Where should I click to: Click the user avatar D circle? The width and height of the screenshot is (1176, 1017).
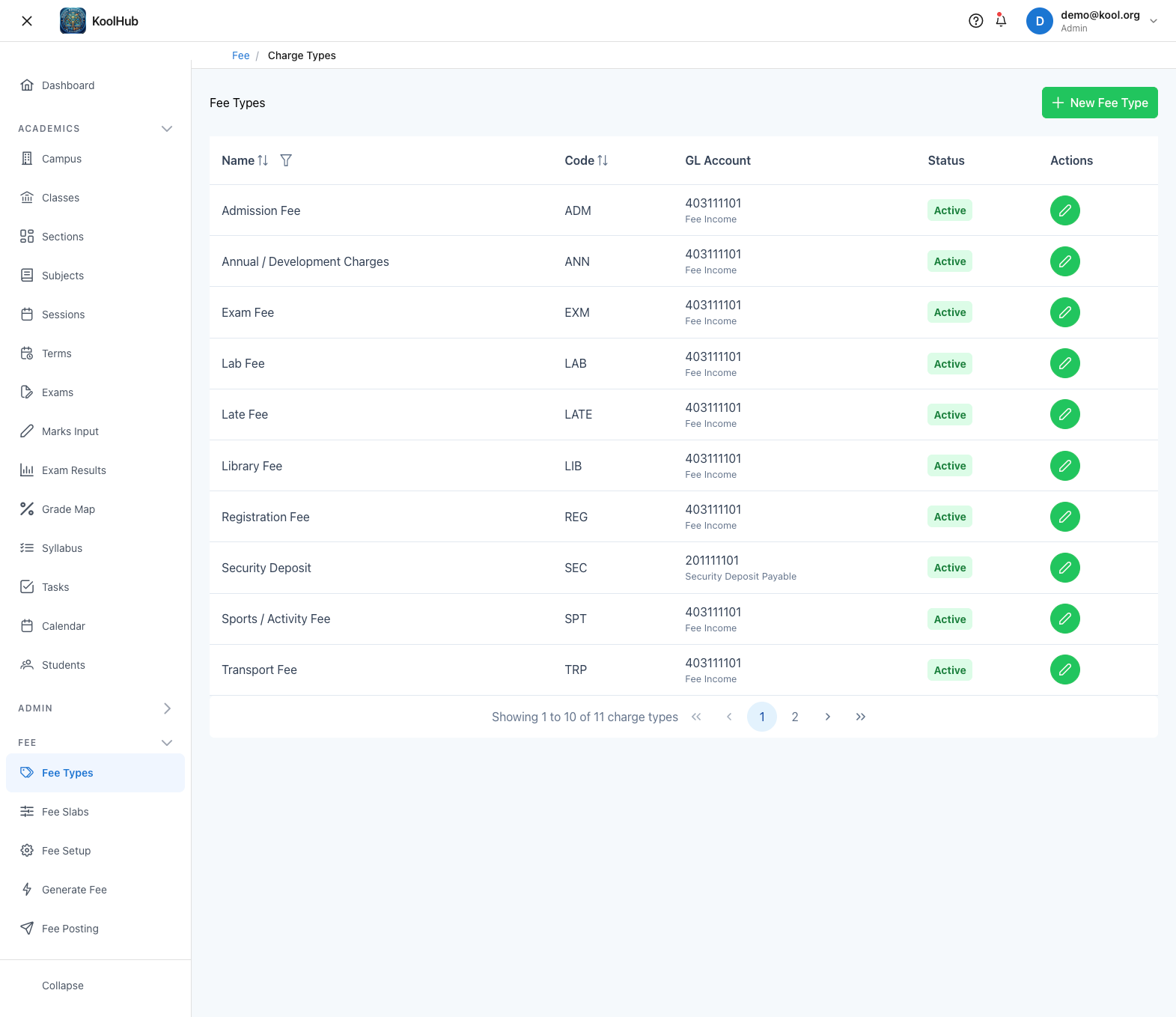1039,21
